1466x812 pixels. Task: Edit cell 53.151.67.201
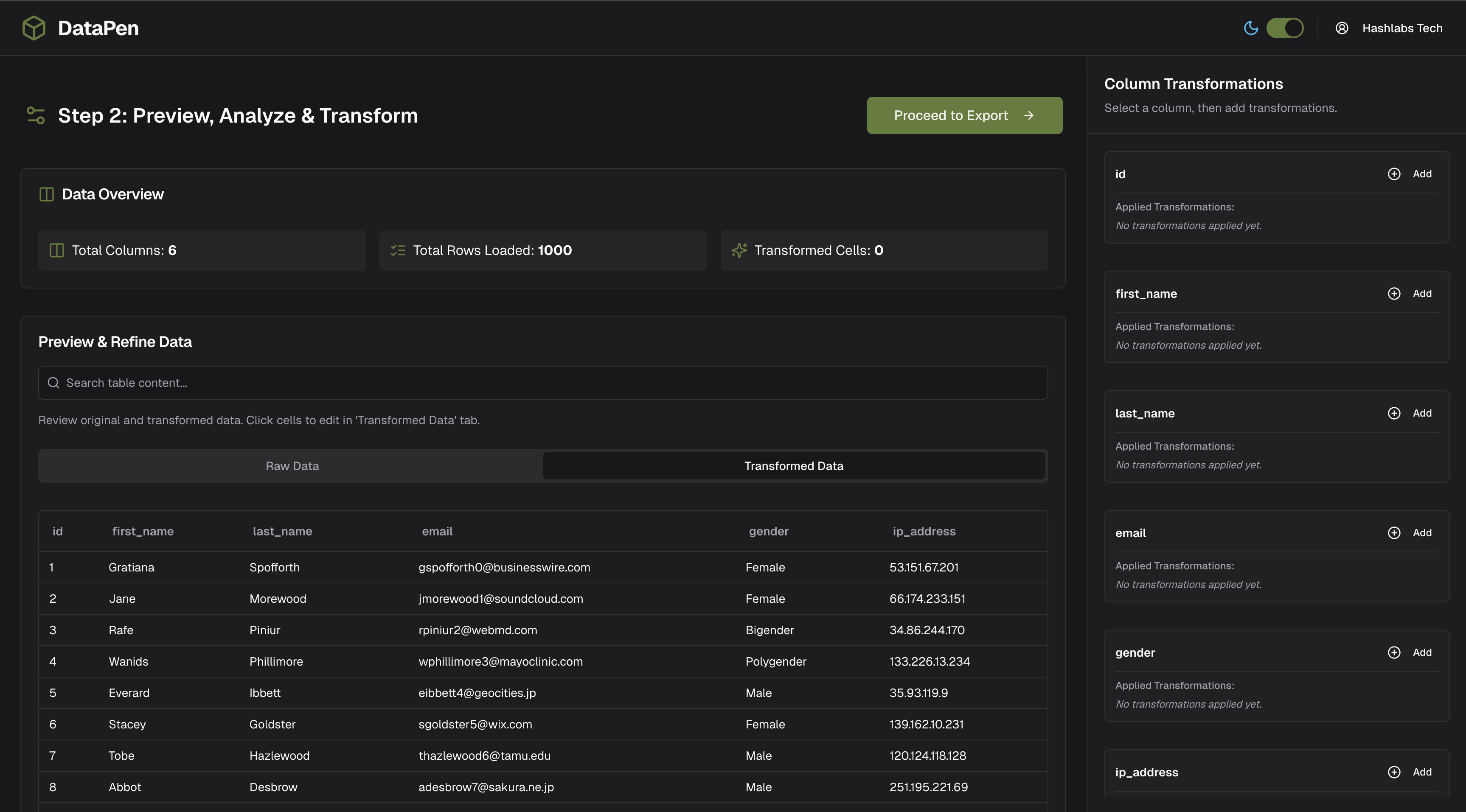(x=924, y=567)
